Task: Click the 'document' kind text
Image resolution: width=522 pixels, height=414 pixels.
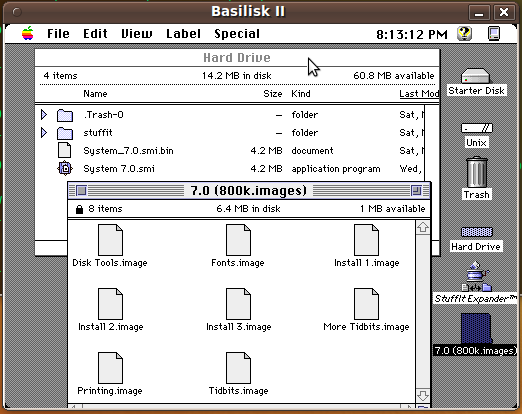Action: click(x=312, y=151)
